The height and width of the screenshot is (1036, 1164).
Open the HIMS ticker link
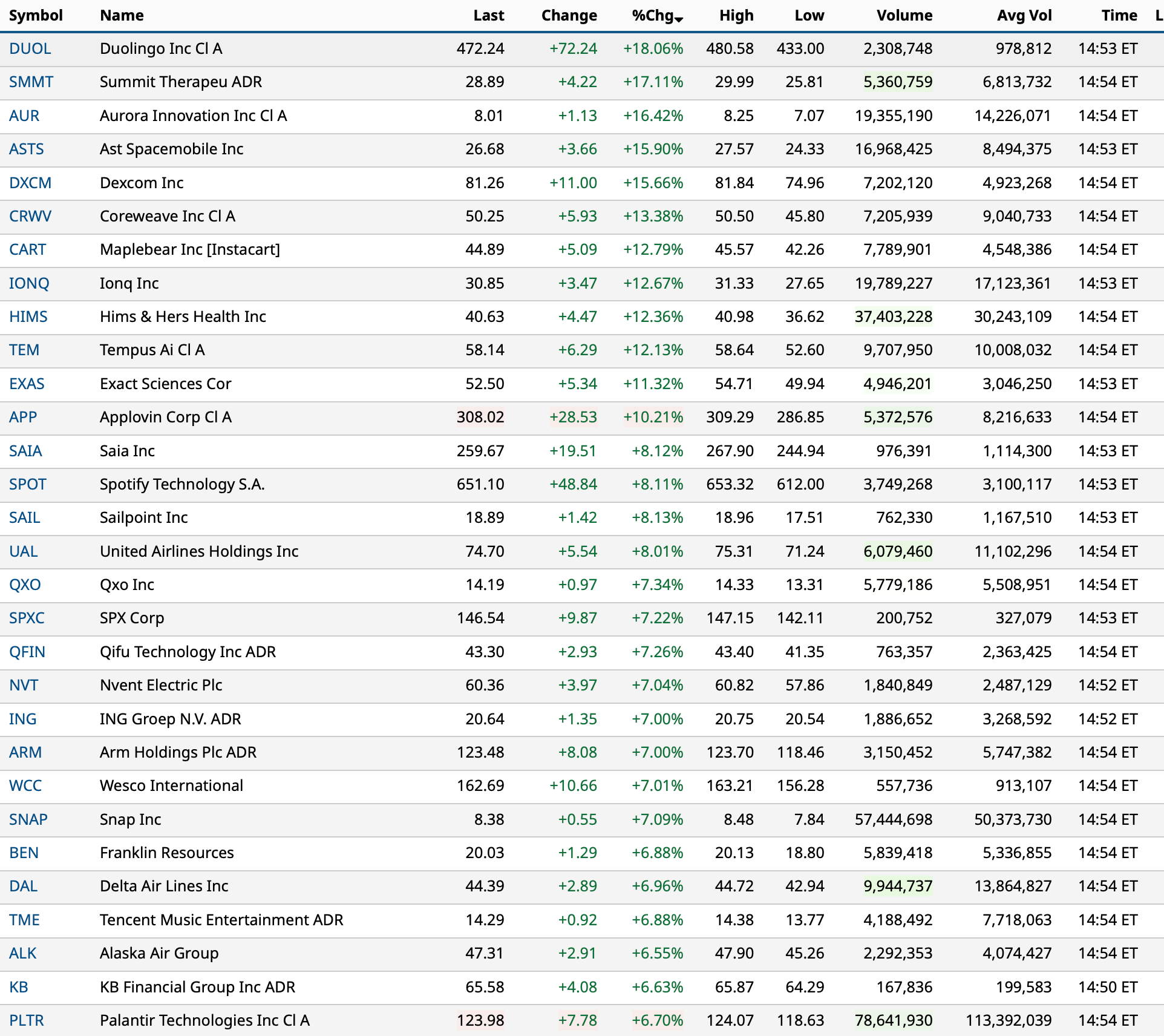coord(28,316)
